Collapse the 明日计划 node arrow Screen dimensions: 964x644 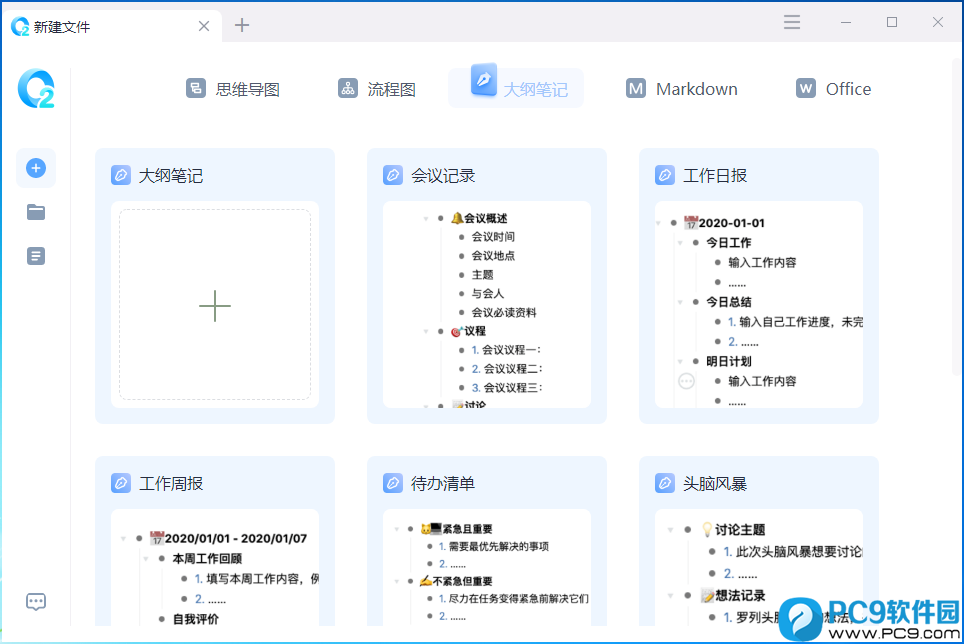pyautogui.click(x=680, y=361)
